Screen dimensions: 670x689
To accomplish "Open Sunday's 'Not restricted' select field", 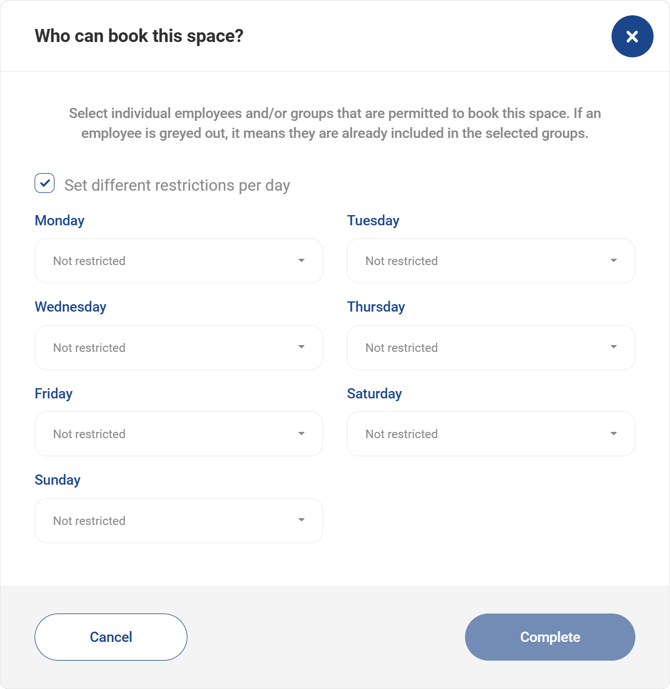I will coord(160,521).
